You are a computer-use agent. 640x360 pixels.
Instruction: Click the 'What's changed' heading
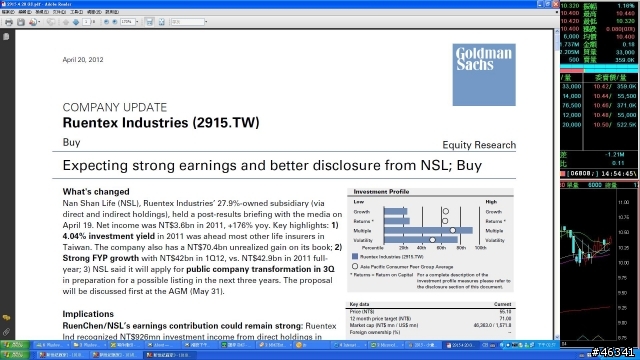[x=96, y=192]
